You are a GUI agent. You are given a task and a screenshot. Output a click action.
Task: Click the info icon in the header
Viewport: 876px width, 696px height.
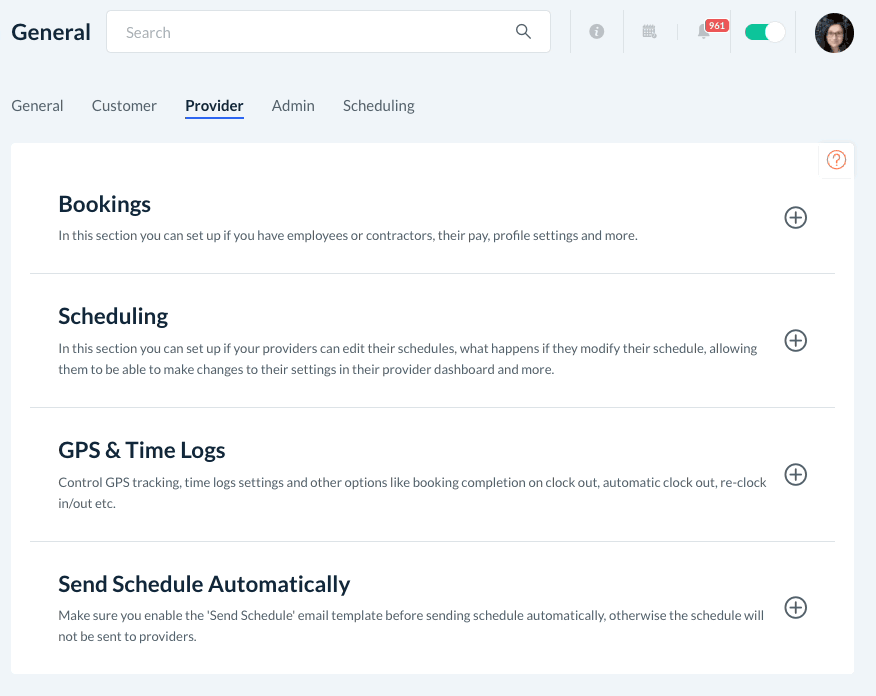(597, 32)
